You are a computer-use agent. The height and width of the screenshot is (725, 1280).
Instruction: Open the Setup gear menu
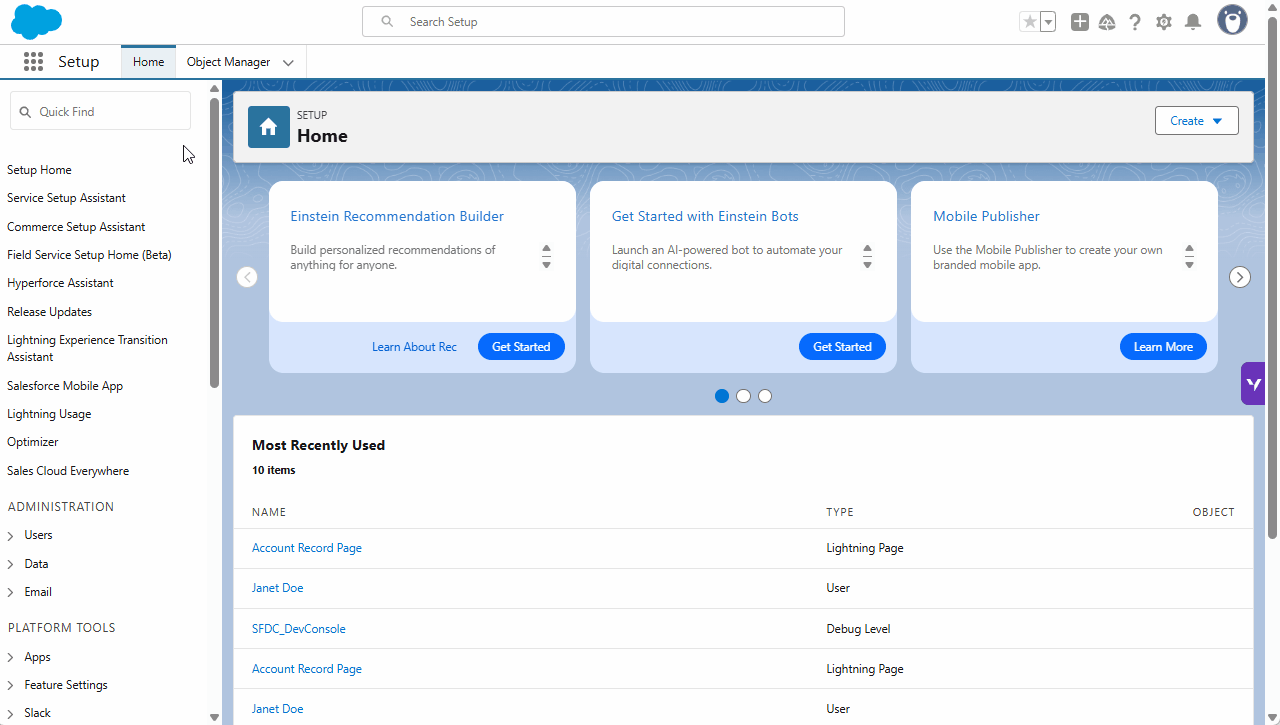point(1164,22)
